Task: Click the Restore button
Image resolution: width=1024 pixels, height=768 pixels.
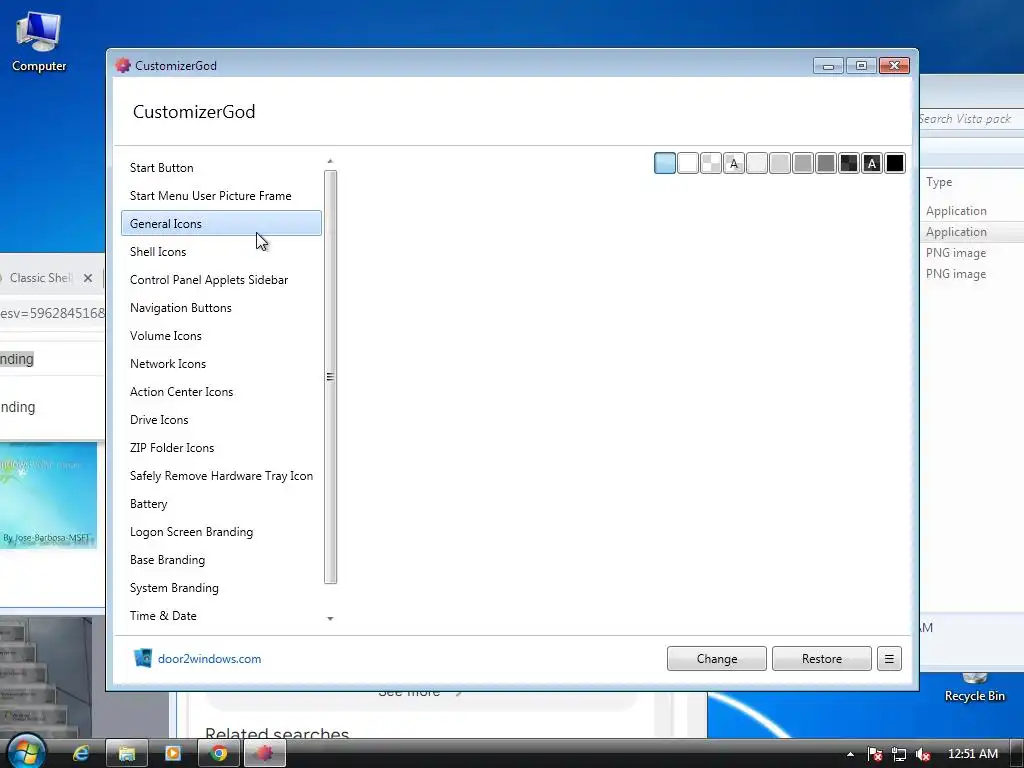Action: tap(822, 659)
